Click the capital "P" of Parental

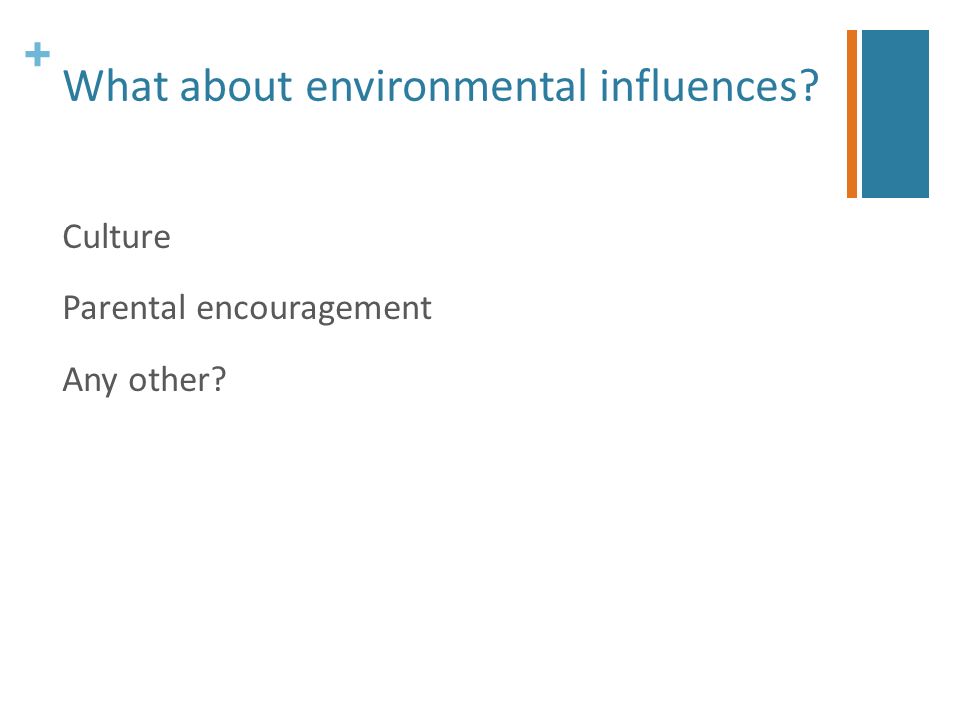point(72,307)
